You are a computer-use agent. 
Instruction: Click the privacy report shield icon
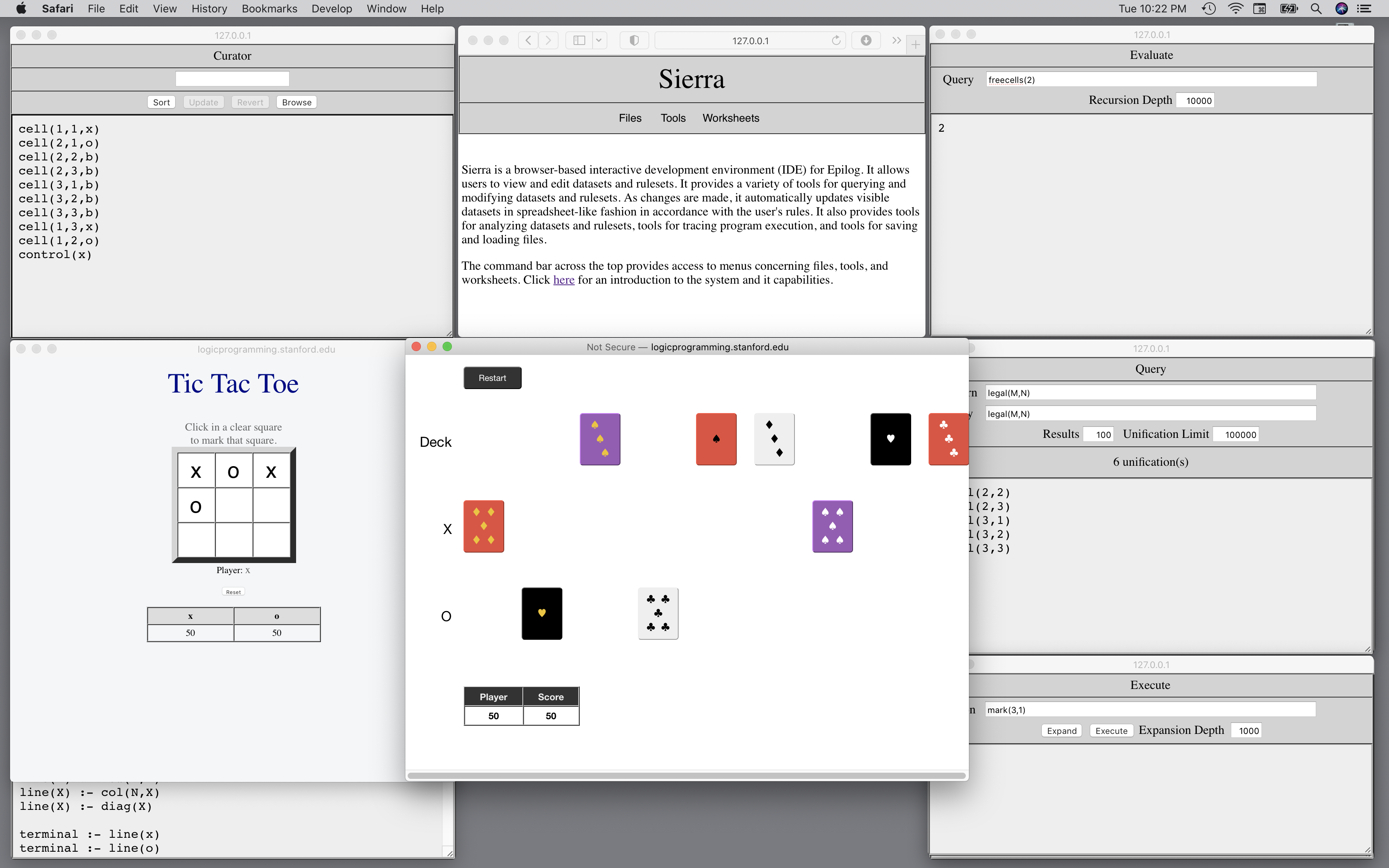point(634,40)
